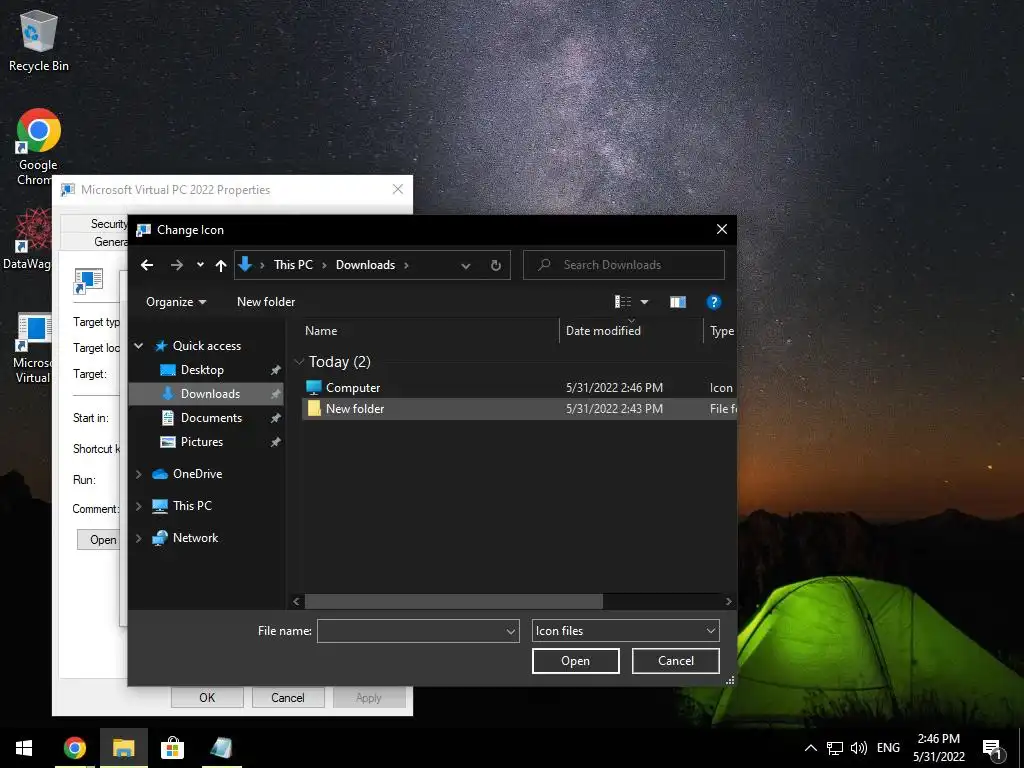Select the New folder item icon
Image resolution: width=1024 pixels, height=768 pixels.
pos(313,409)
